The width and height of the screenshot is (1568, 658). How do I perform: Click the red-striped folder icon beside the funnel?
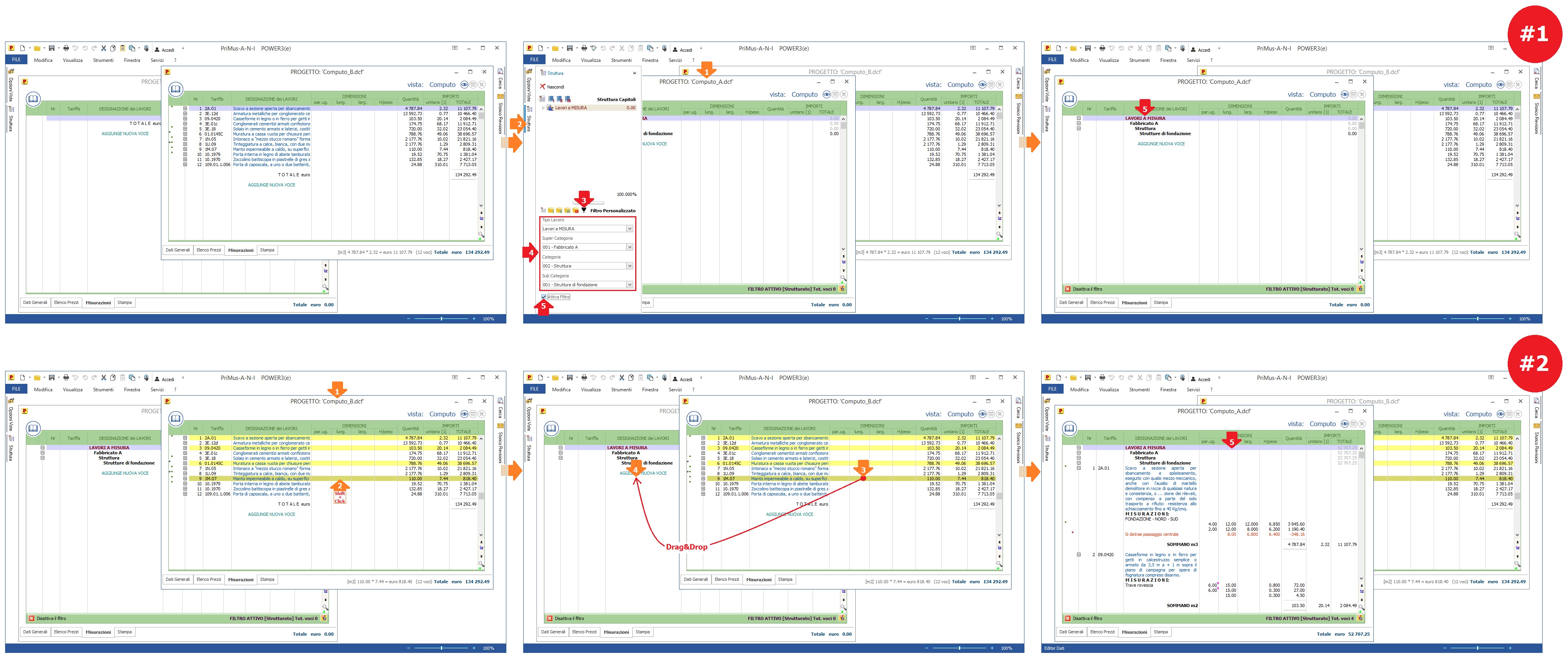[x=576, y=211]
